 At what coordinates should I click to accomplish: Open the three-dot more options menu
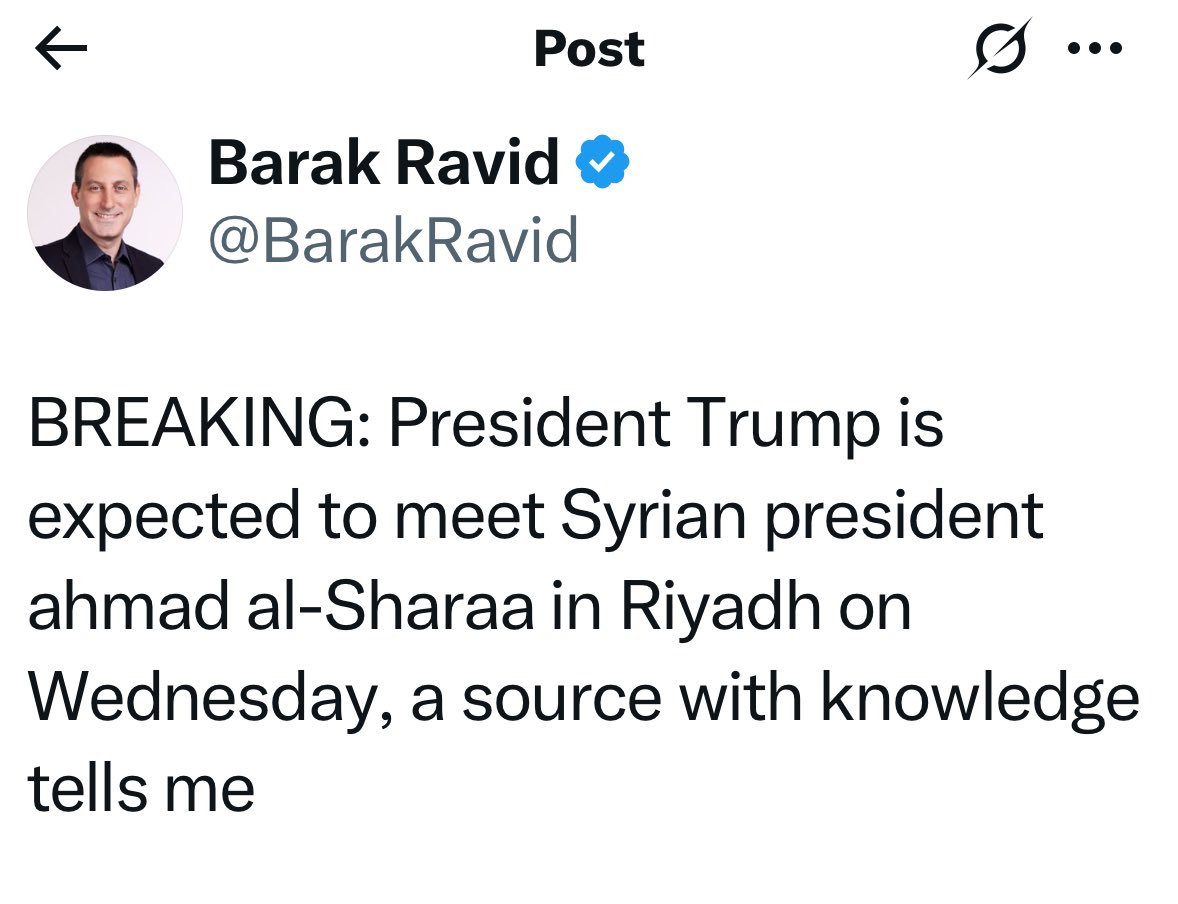click(x=1096, y=48)
